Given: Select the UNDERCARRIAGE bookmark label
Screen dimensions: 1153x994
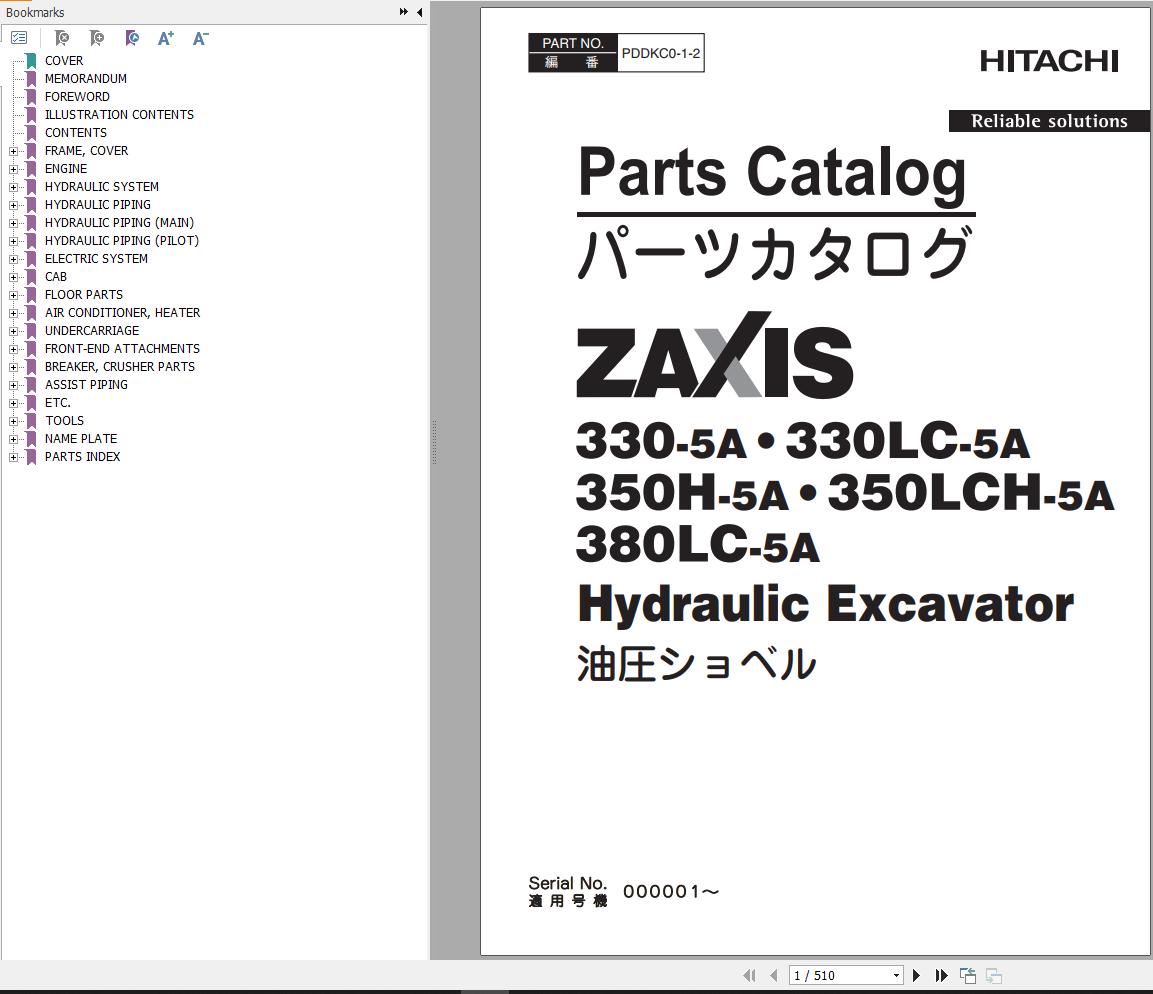Looking at the screenshot, I should pos(92,331).
